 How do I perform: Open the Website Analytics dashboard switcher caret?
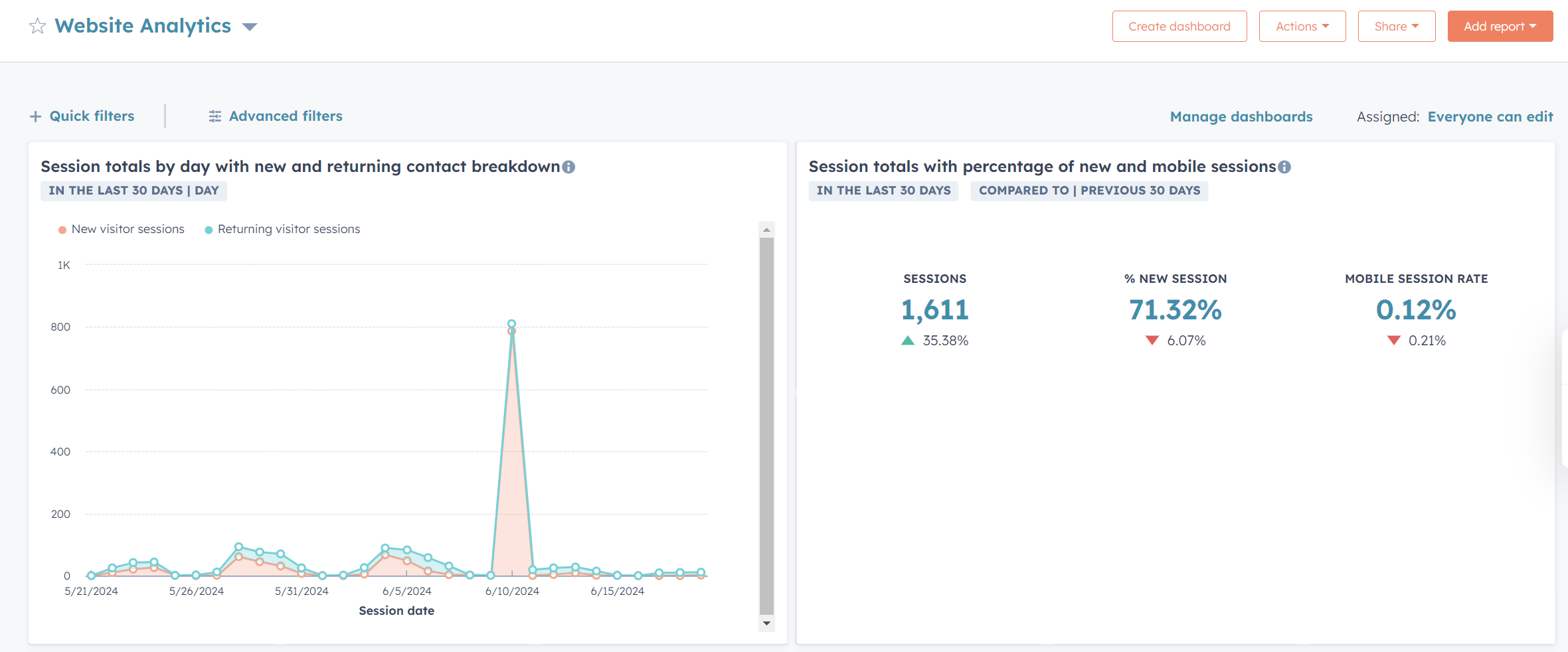pos(250,27)
